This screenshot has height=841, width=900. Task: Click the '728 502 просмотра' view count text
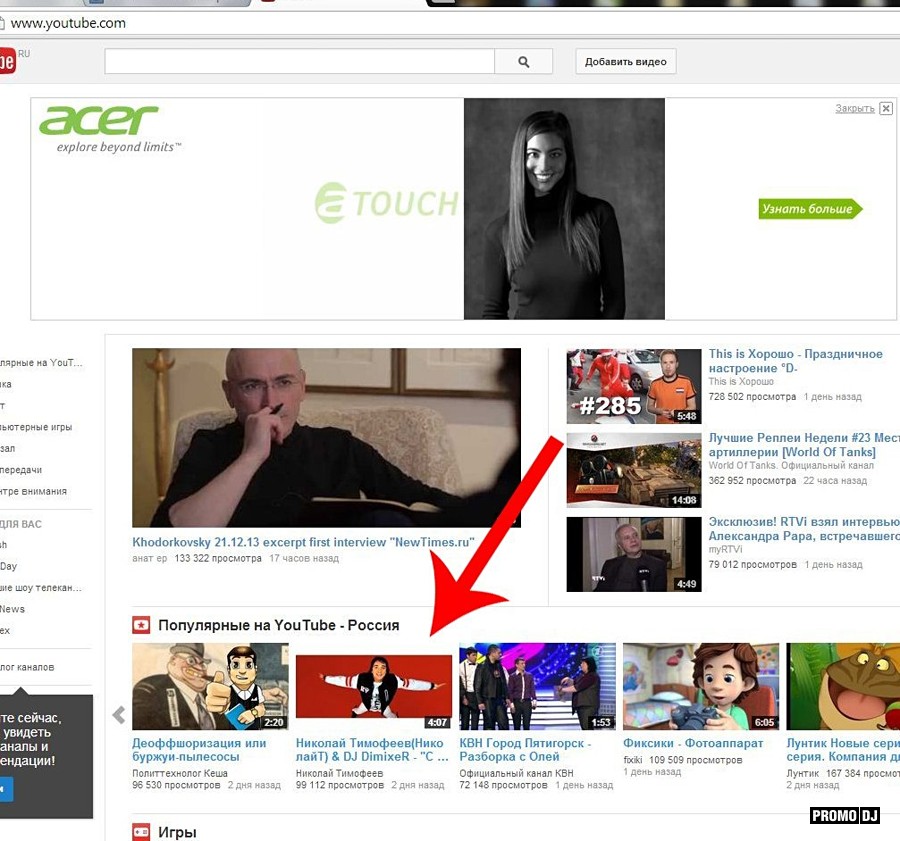coord(752,396)
